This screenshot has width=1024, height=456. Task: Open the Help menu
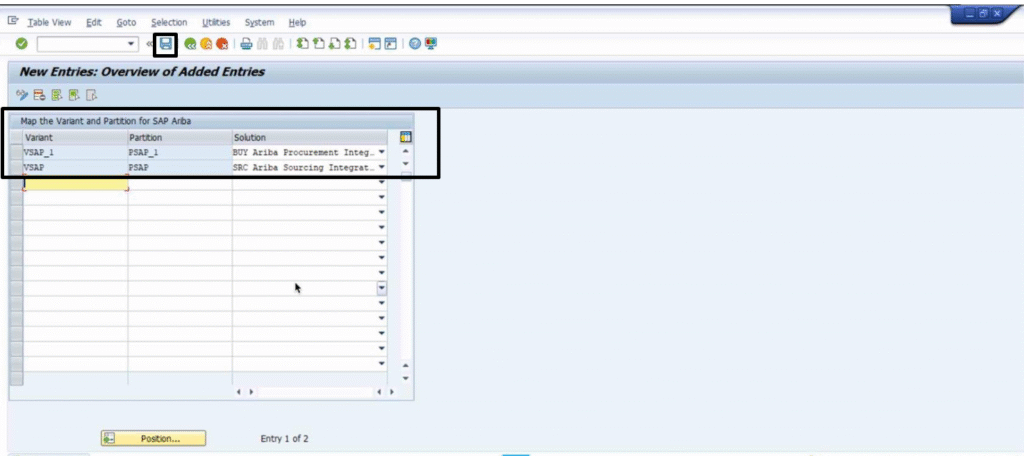(297, 22)
